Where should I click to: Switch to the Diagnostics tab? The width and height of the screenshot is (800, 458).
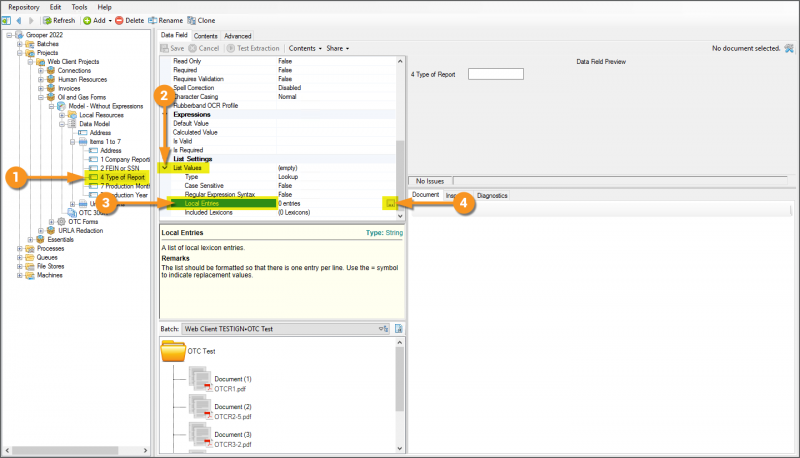pyautogui.click(x=492, y=196)
